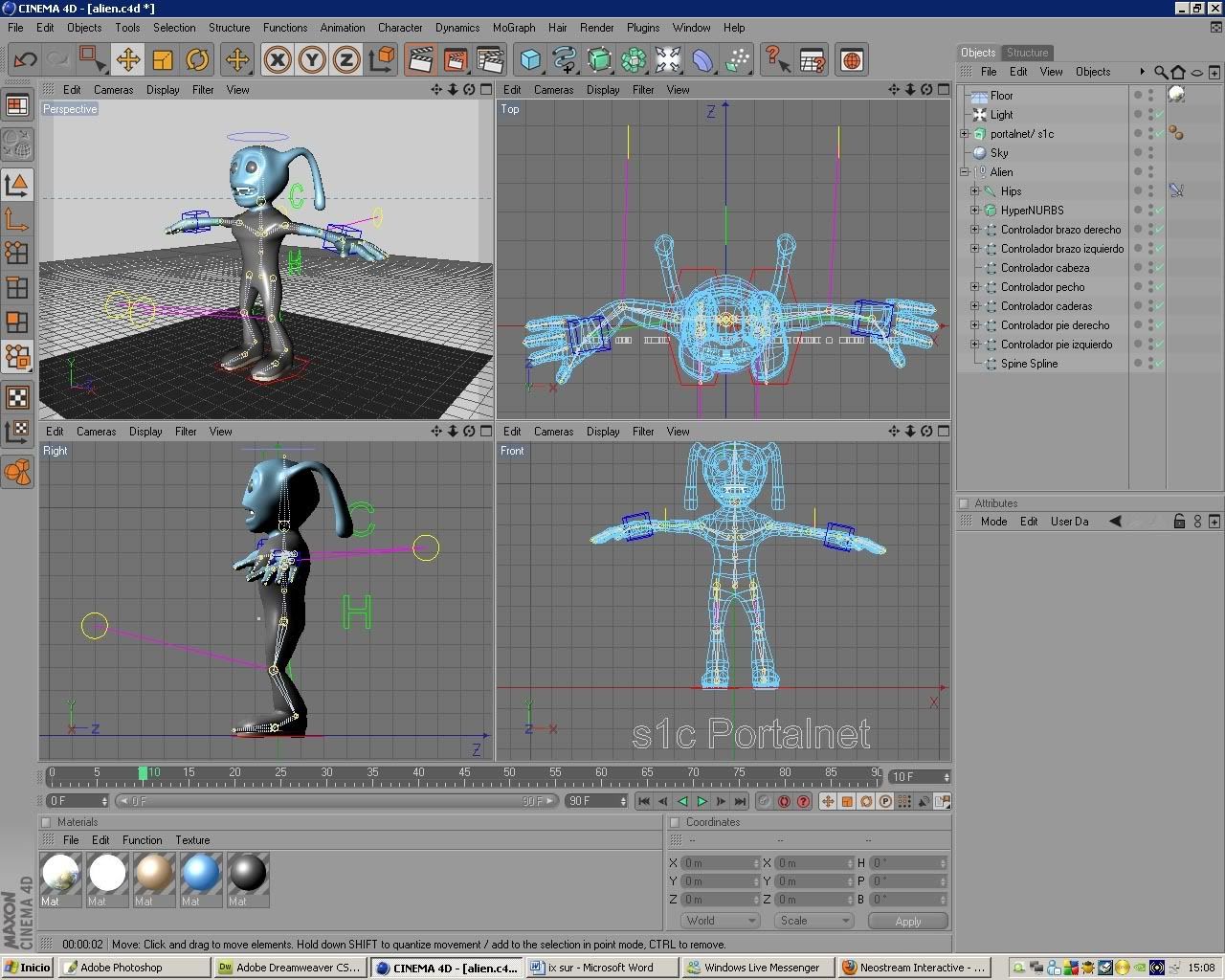Screen dimensions: 1225x980
Task: Add a Cube primitive object
Action: coord(530,60)
